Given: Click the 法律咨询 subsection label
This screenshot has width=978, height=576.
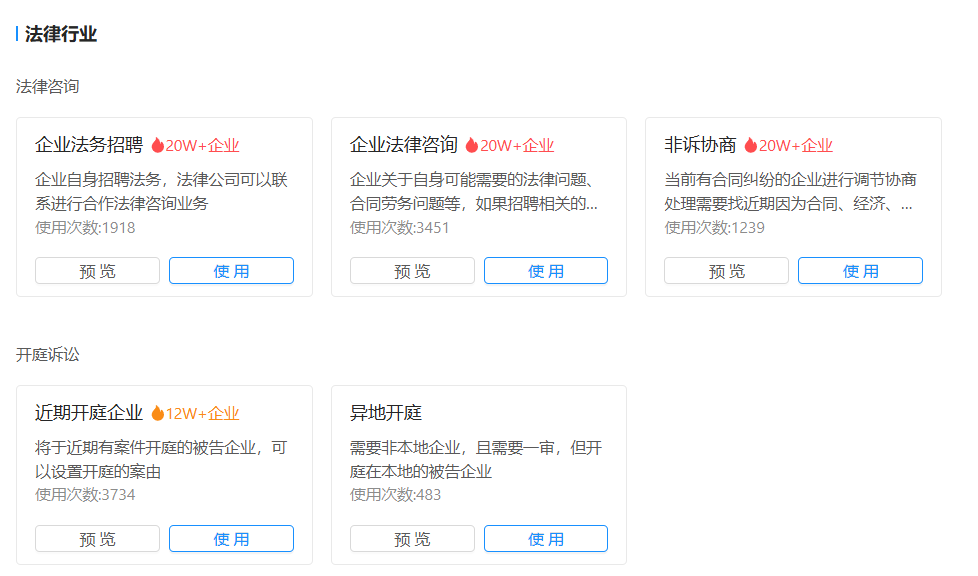Looking at the screenshot, I should point(47,86).
